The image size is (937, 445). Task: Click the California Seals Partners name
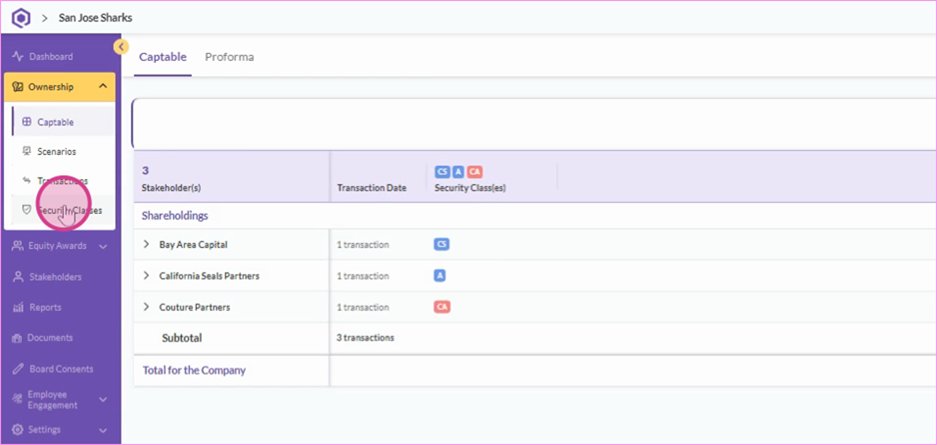[x=209, y=276]
